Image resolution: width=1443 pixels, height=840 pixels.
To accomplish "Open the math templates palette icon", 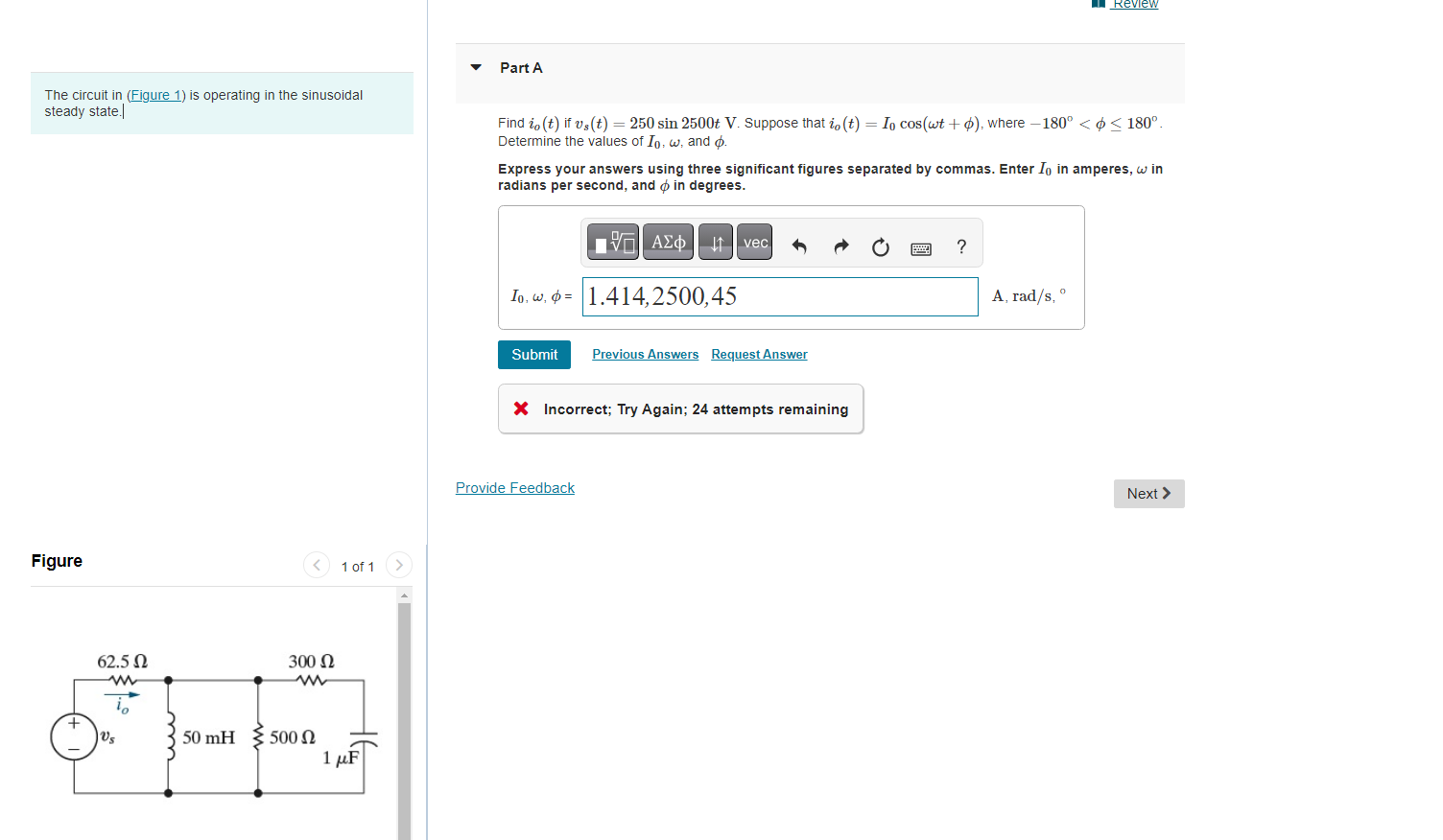I will coord(612,242).
